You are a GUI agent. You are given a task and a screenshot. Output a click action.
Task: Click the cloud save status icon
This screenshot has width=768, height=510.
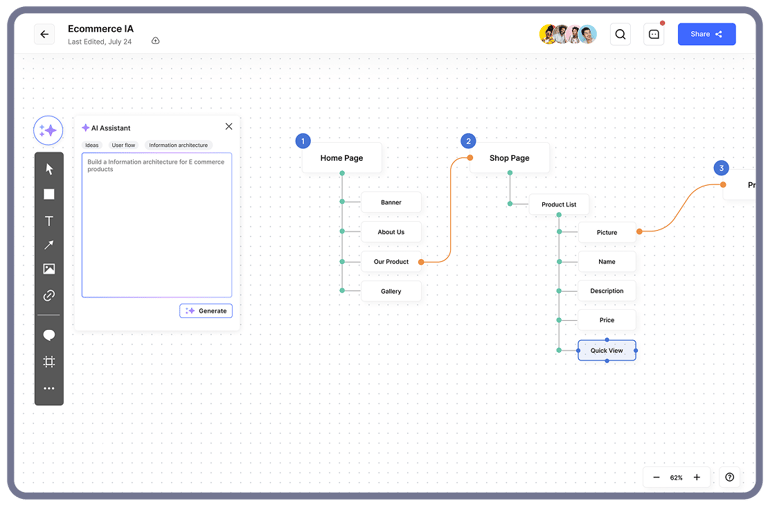tap(155, 41)
